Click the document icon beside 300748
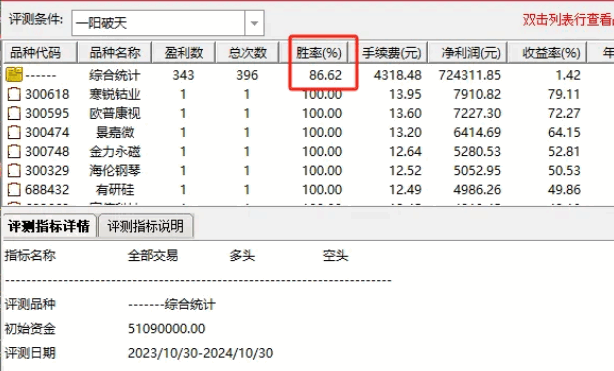 pyautogui.click(x=14, y=151)
